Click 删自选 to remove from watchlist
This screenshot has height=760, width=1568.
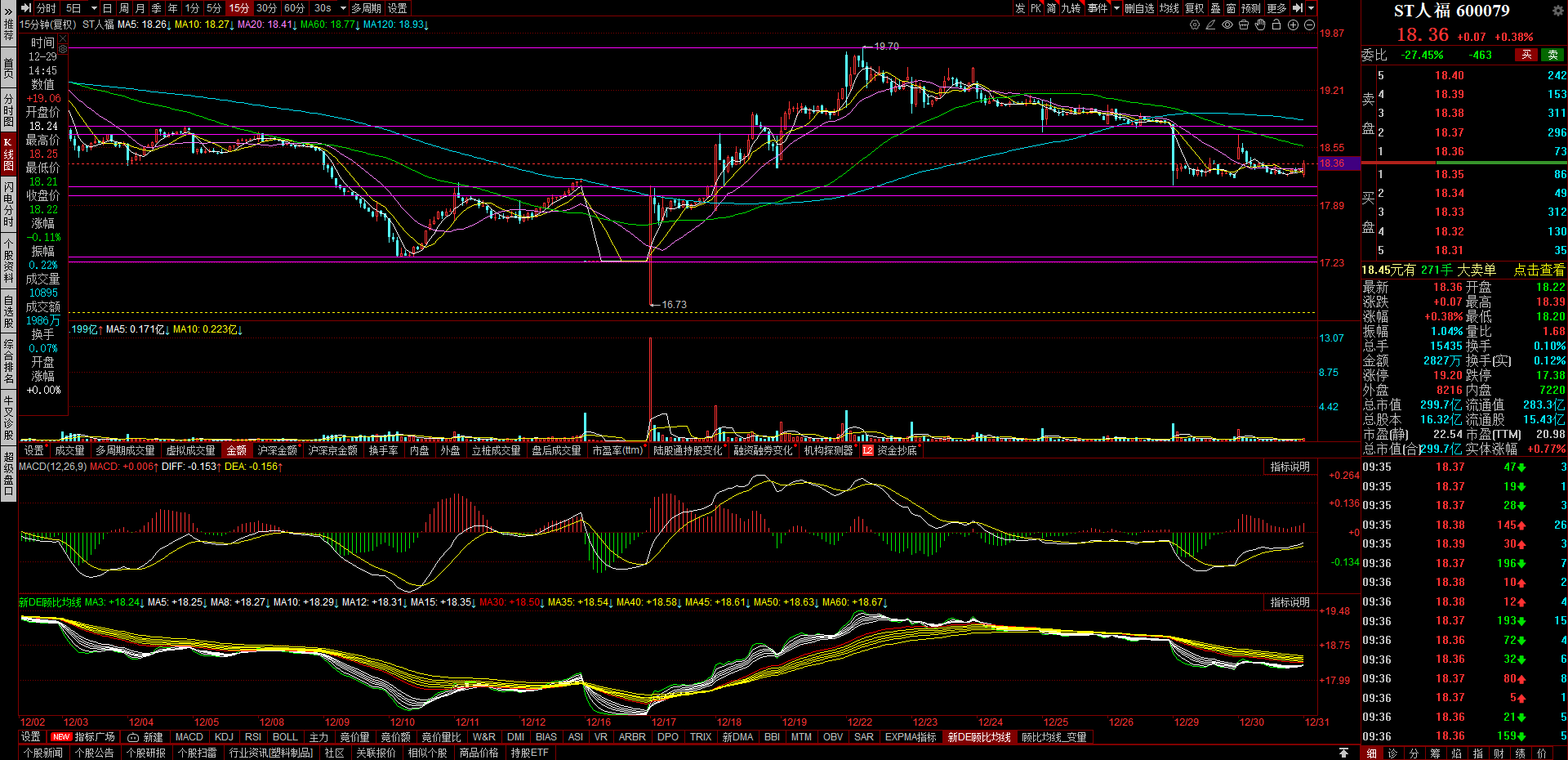[1140, 8]
